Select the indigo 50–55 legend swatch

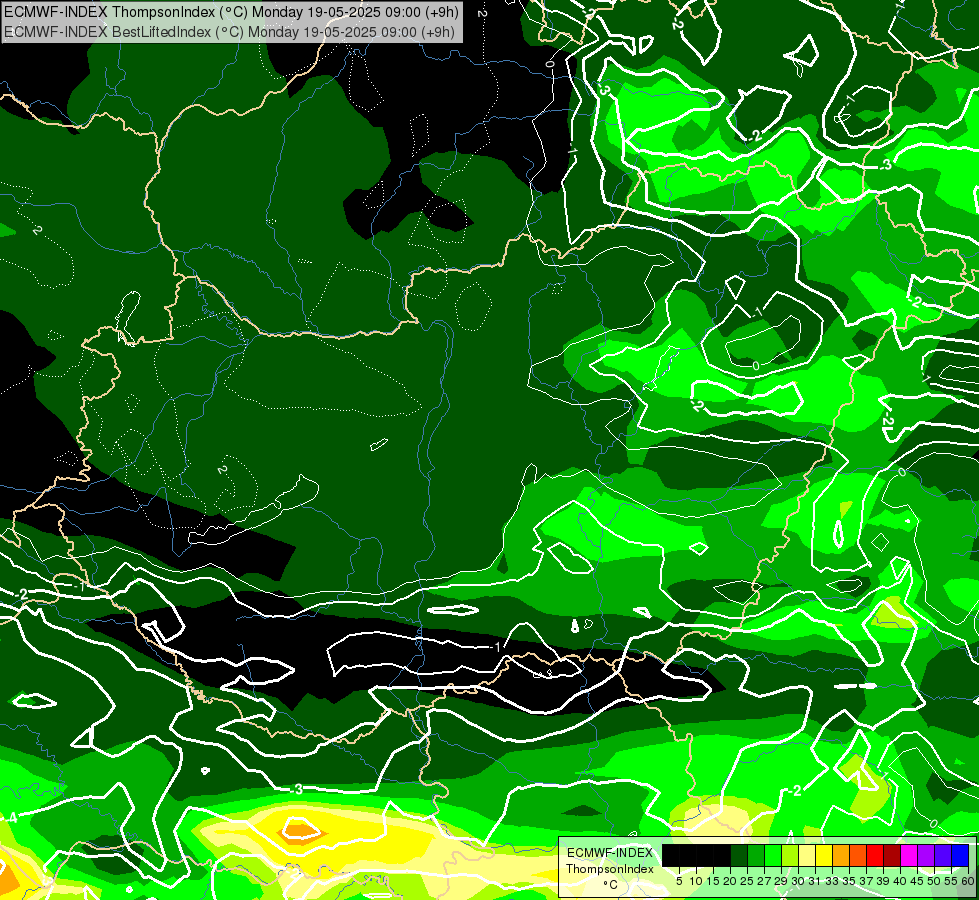point(943,855)
